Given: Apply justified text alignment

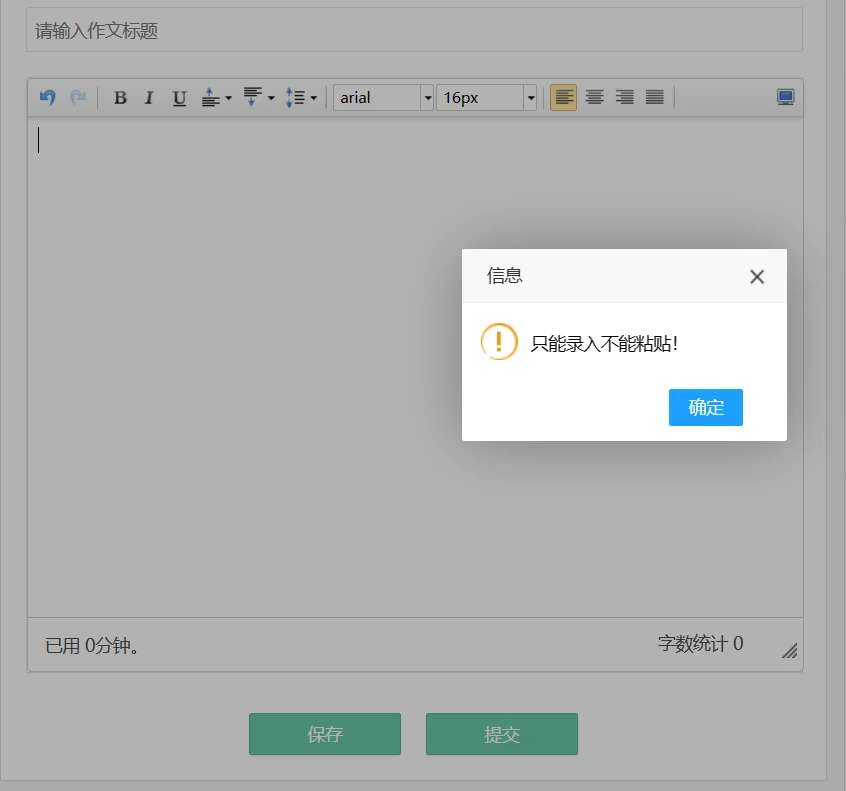Looking at the screenshot, I should pyautogui.click(x=654, y=98).
